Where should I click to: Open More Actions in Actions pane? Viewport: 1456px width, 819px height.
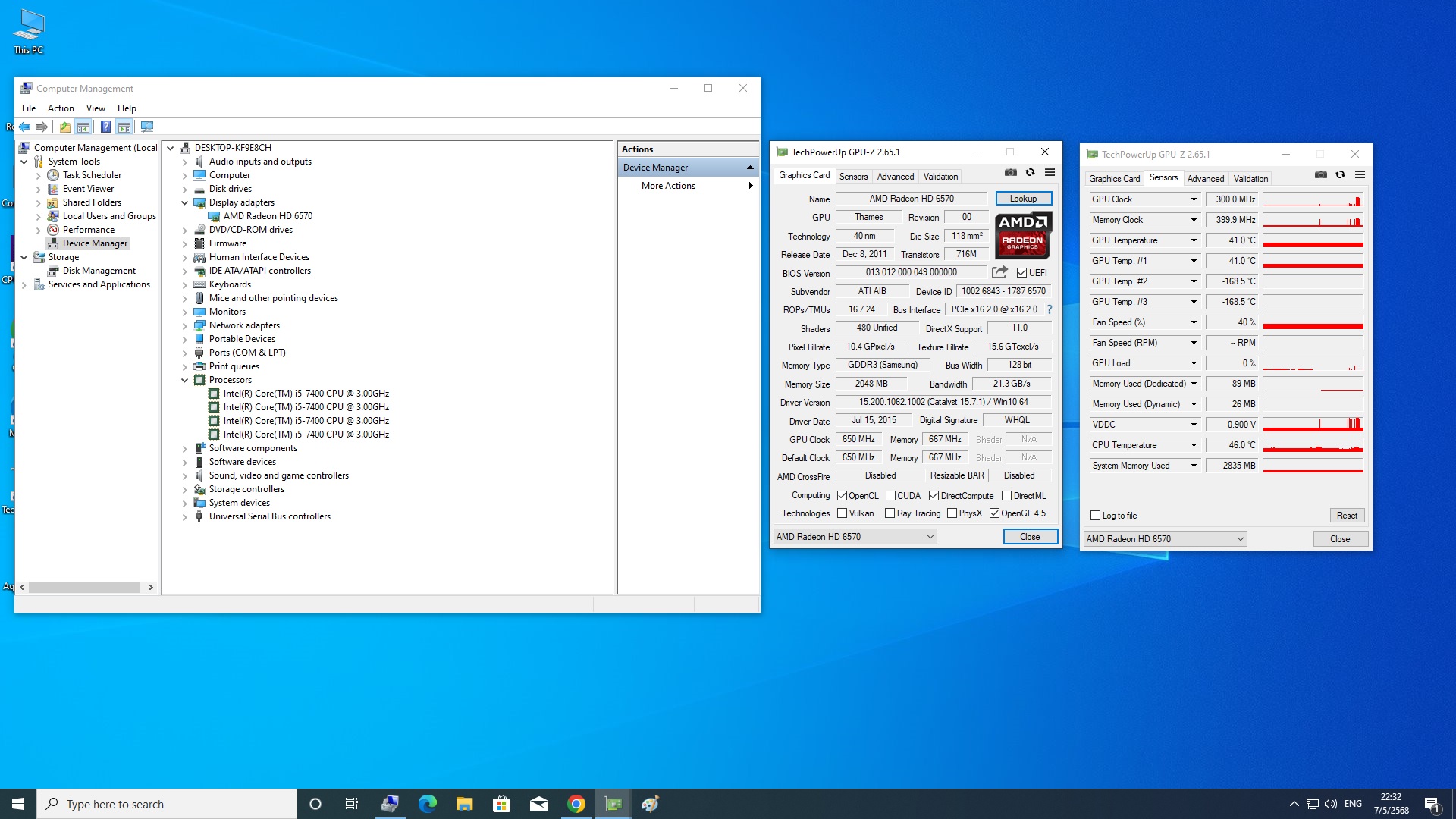point(687,186)
